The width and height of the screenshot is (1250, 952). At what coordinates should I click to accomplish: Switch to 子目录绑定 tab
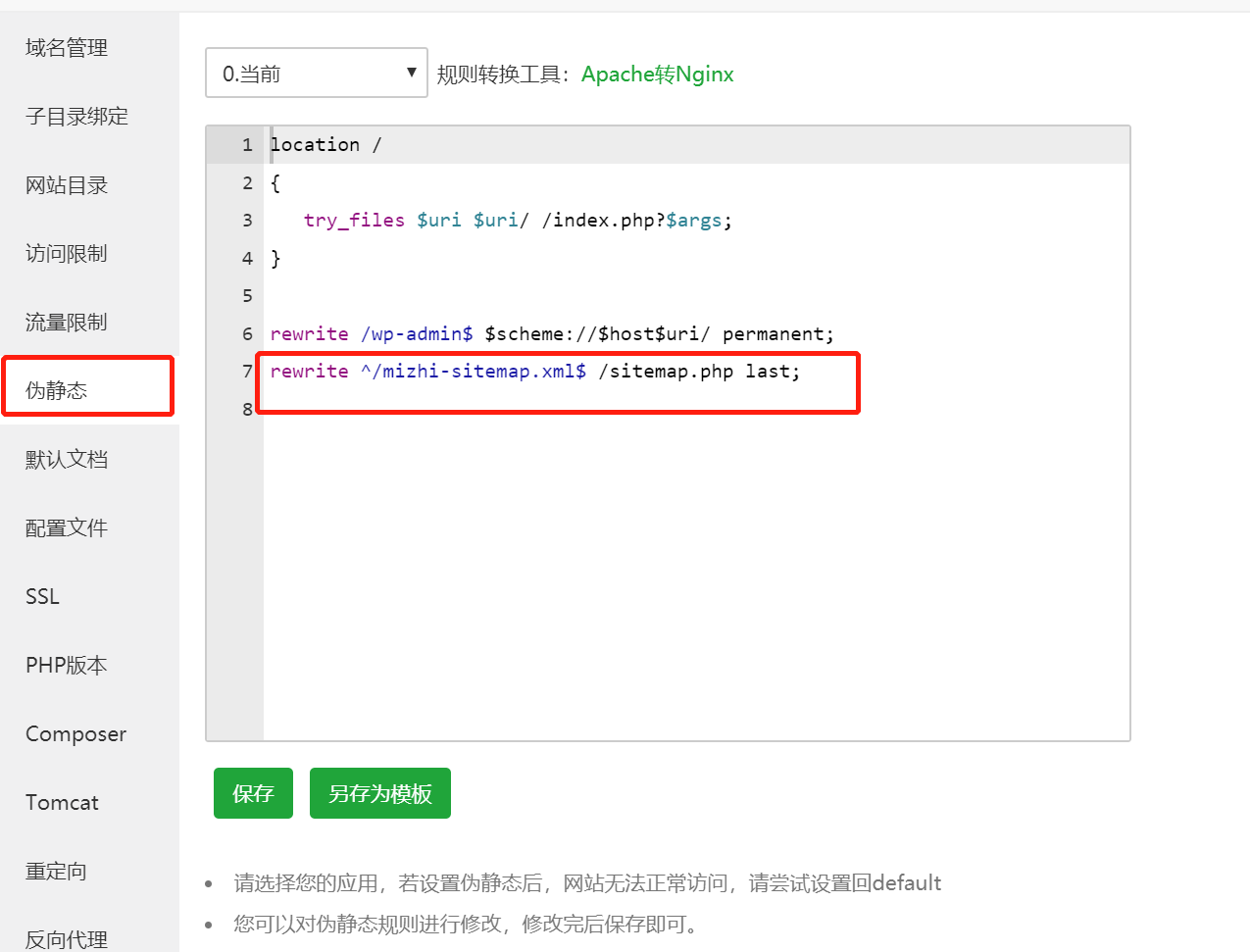[76, 117]
